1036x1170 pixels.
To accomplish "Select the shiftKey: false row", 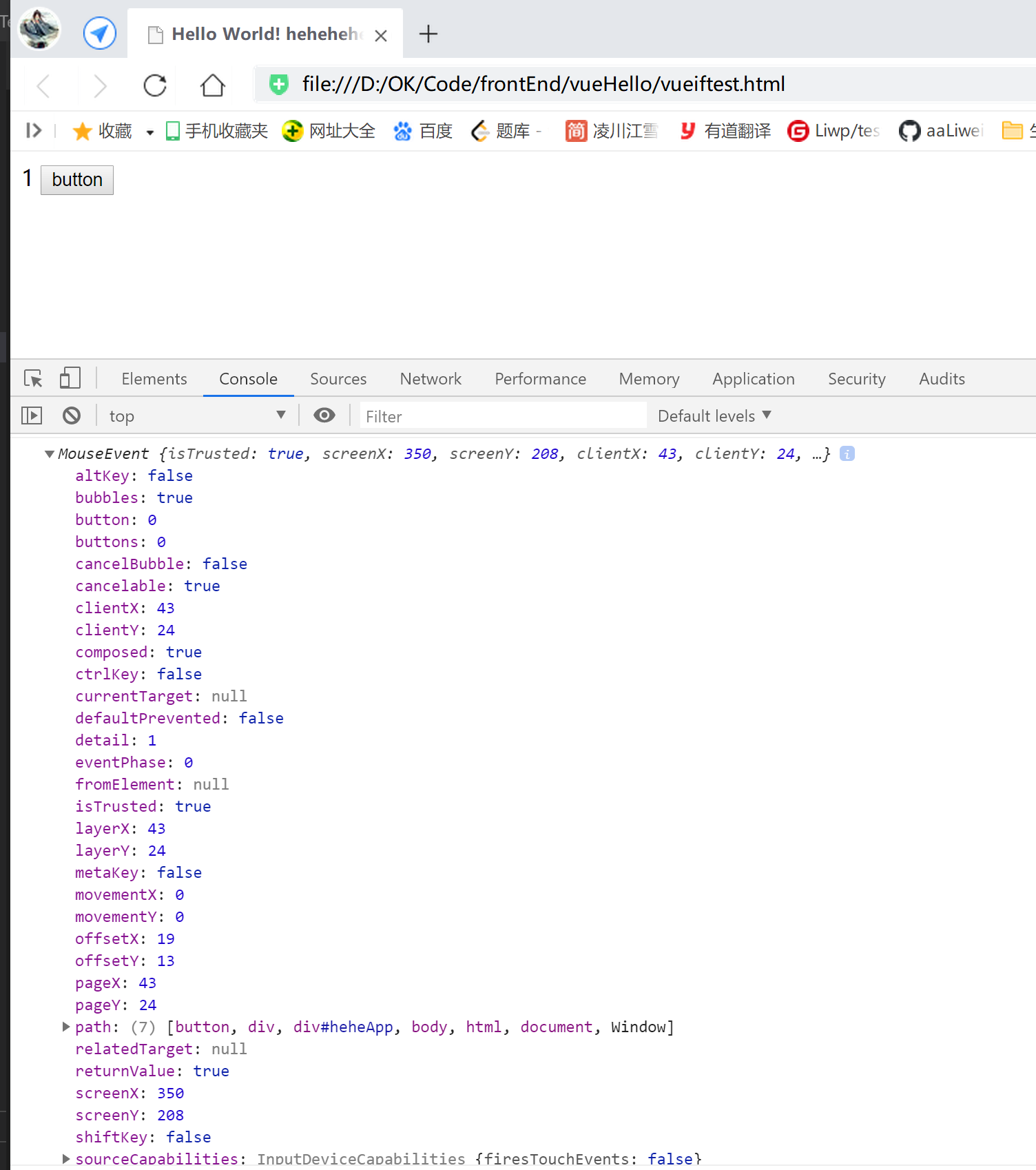I will [143, 1138].
